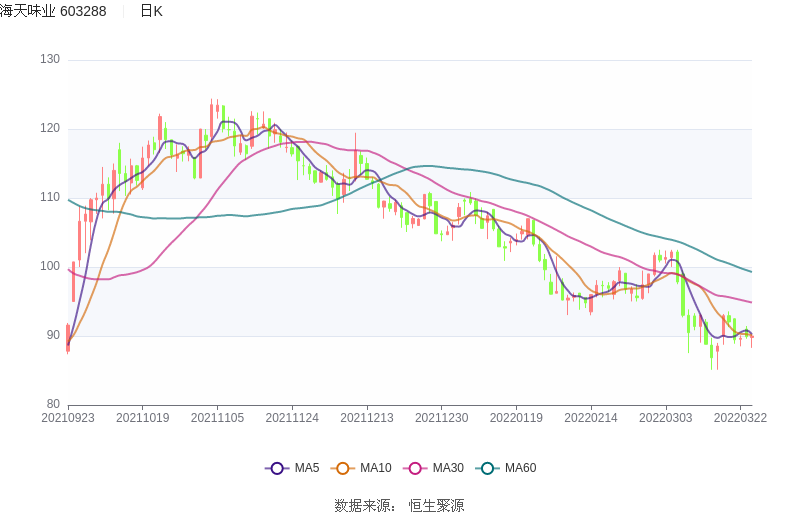
Task: Click the 恒生聚源 data source text
Action: pos(436,505)
